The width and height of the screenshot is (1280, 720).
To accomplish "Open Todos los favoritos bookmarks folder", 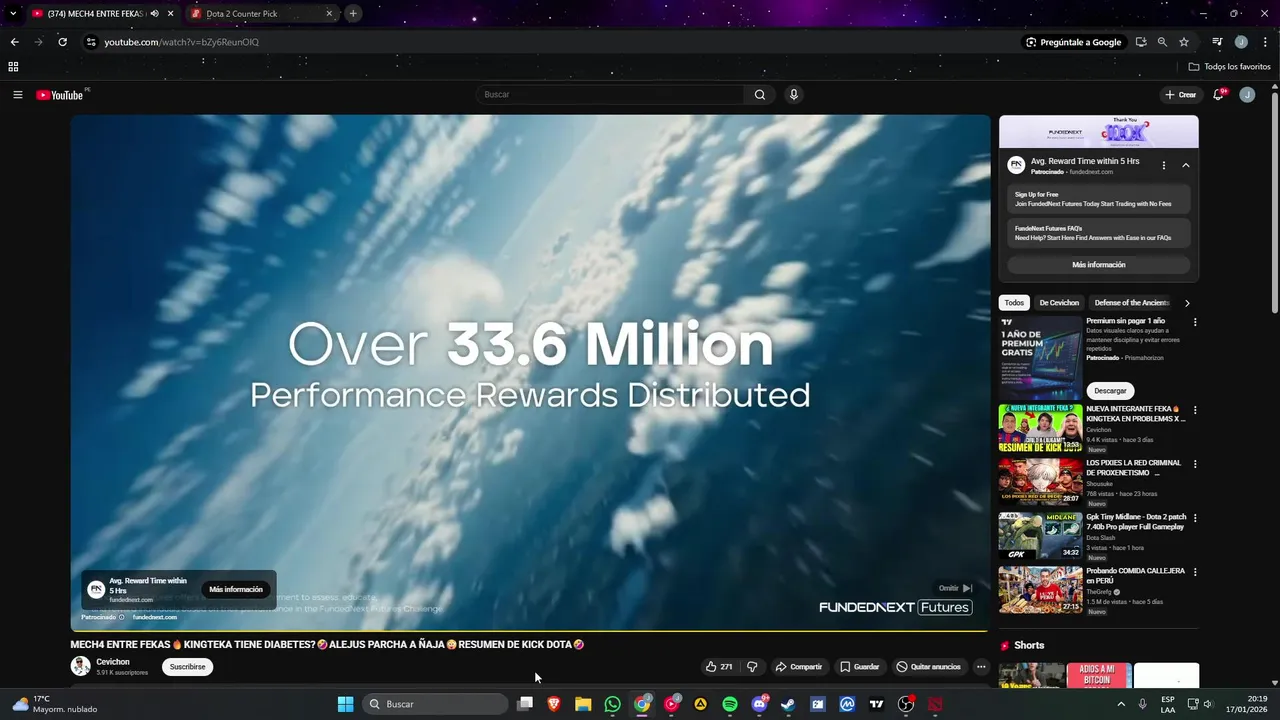I will (1230, 67).
